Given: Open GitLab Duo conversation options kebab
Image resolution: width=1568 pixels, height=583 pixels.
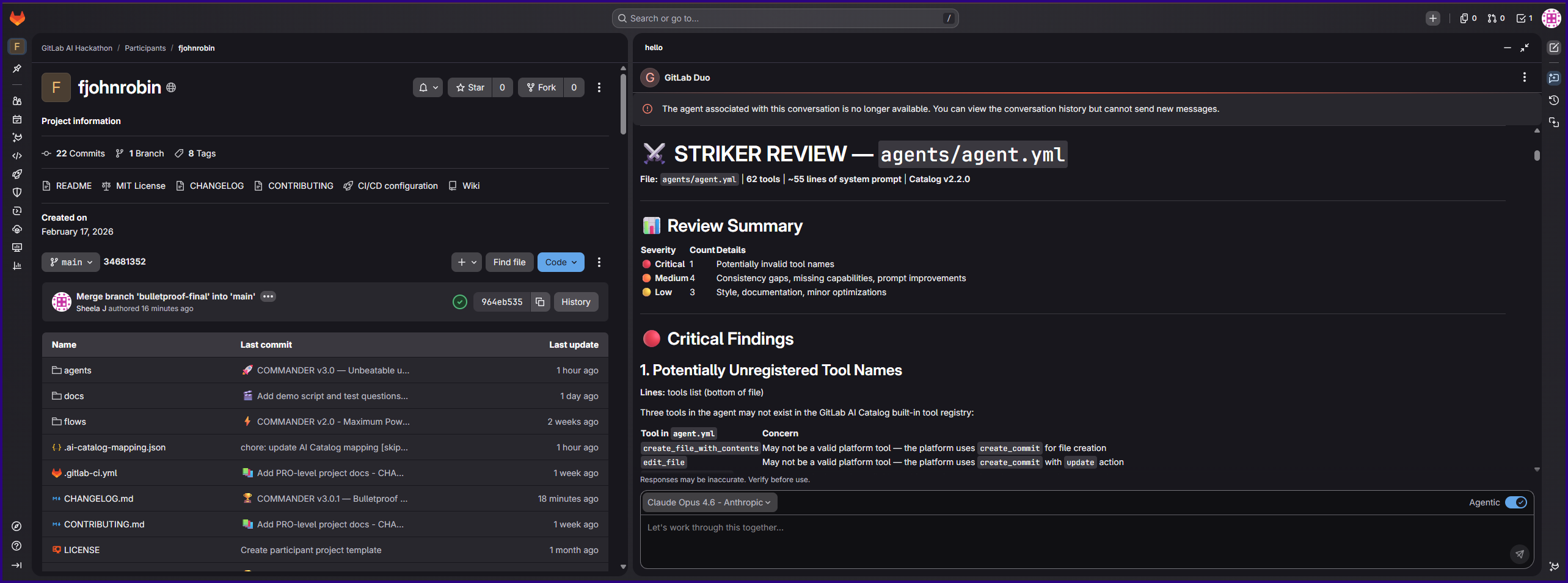Looking at the screenshot, I should (1525, 77).
